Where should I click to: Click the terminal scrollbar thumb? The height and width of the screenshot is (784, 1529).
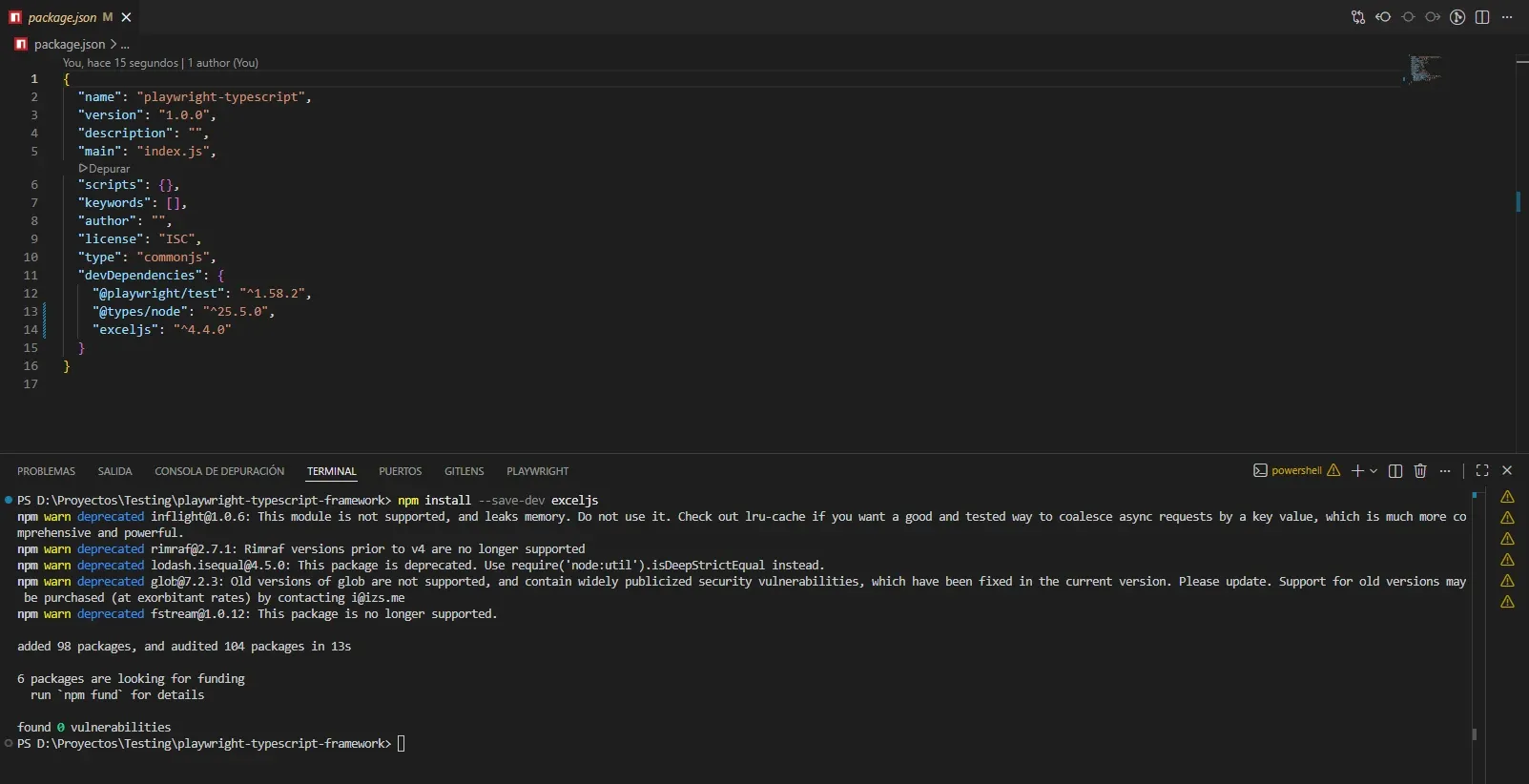(x=1474, y=734)
